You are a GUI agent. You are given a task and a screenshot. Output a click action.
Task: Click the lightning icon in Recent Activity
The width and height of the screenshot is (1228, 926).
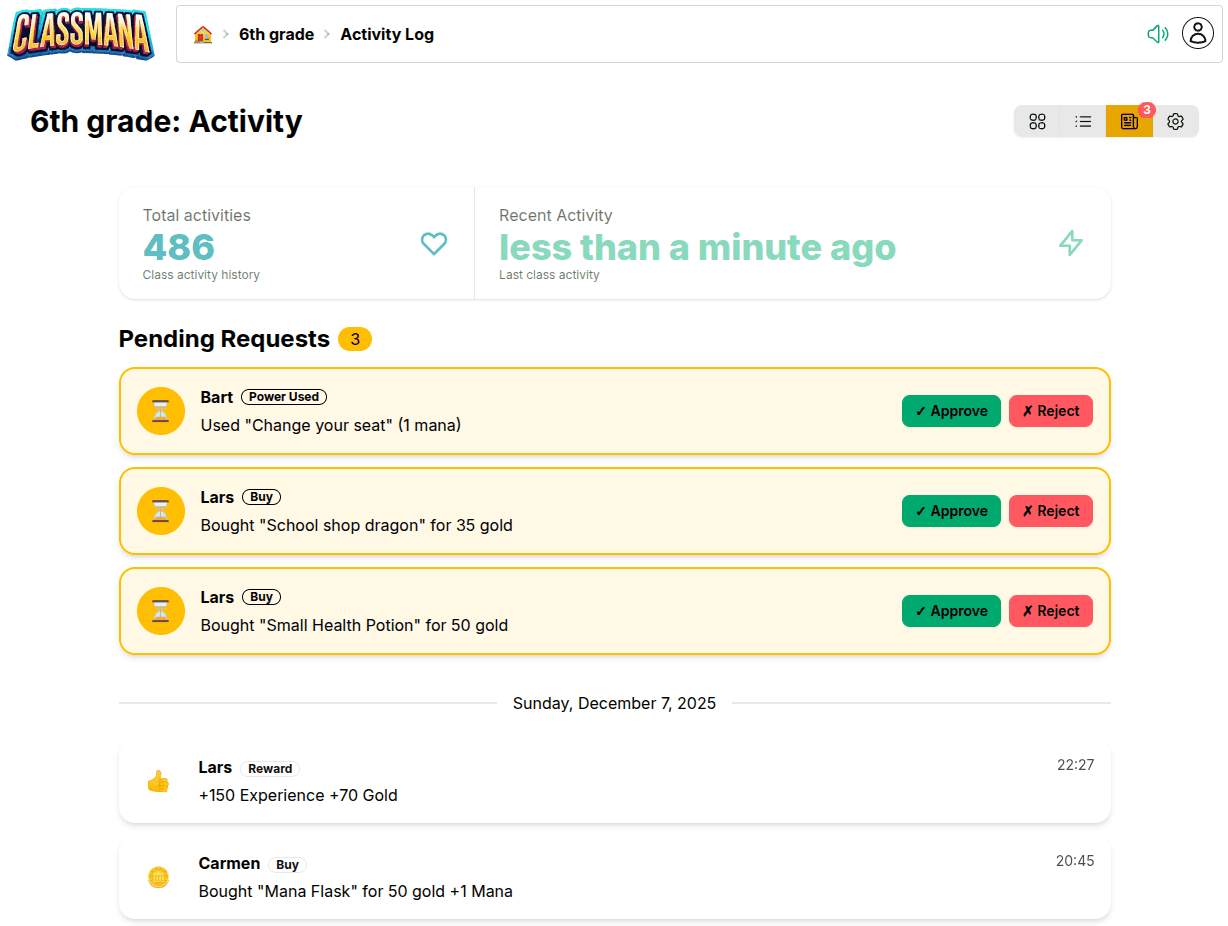click(x=1070, y=243)
